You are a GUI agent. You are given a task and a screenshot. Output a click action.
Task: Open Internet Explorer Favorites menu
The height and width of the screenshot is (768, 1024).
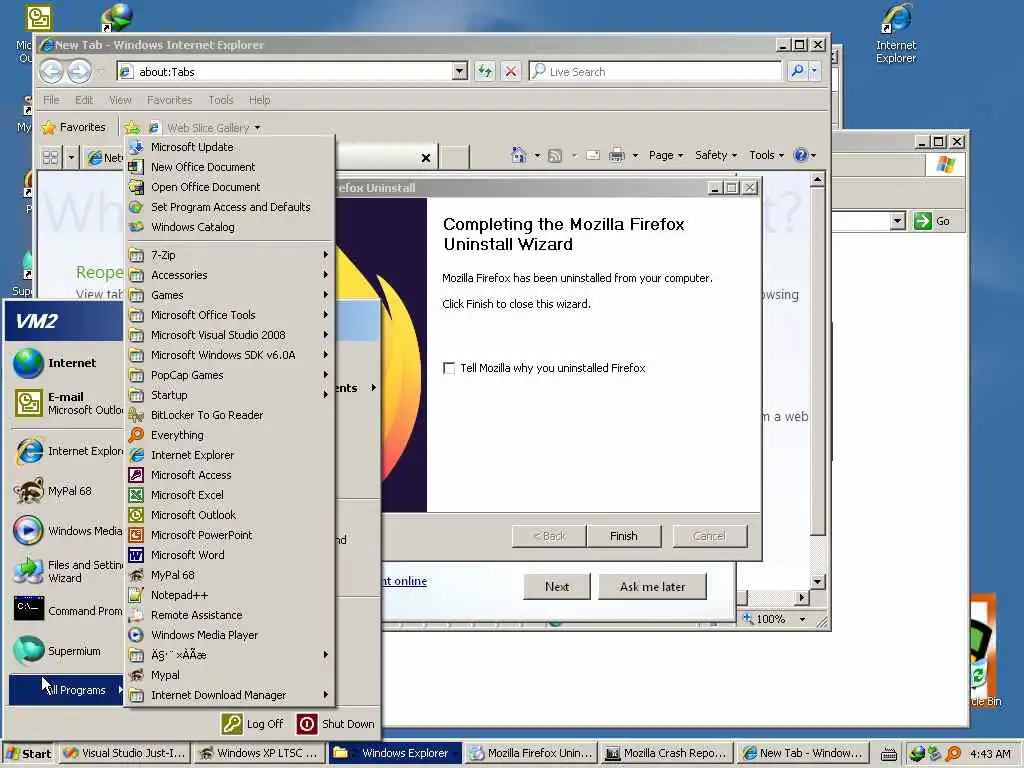170,100
